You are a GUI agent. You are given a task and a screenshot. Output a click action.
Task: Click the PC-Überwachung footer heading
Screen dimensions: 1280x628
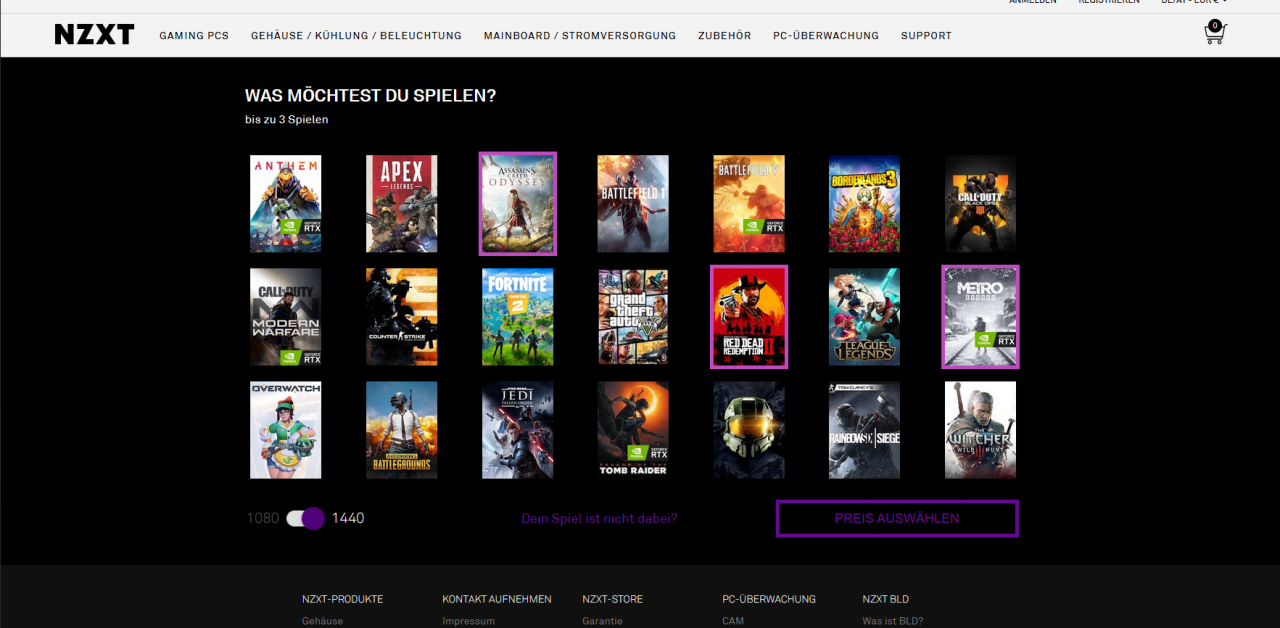[x=769, y=599]
